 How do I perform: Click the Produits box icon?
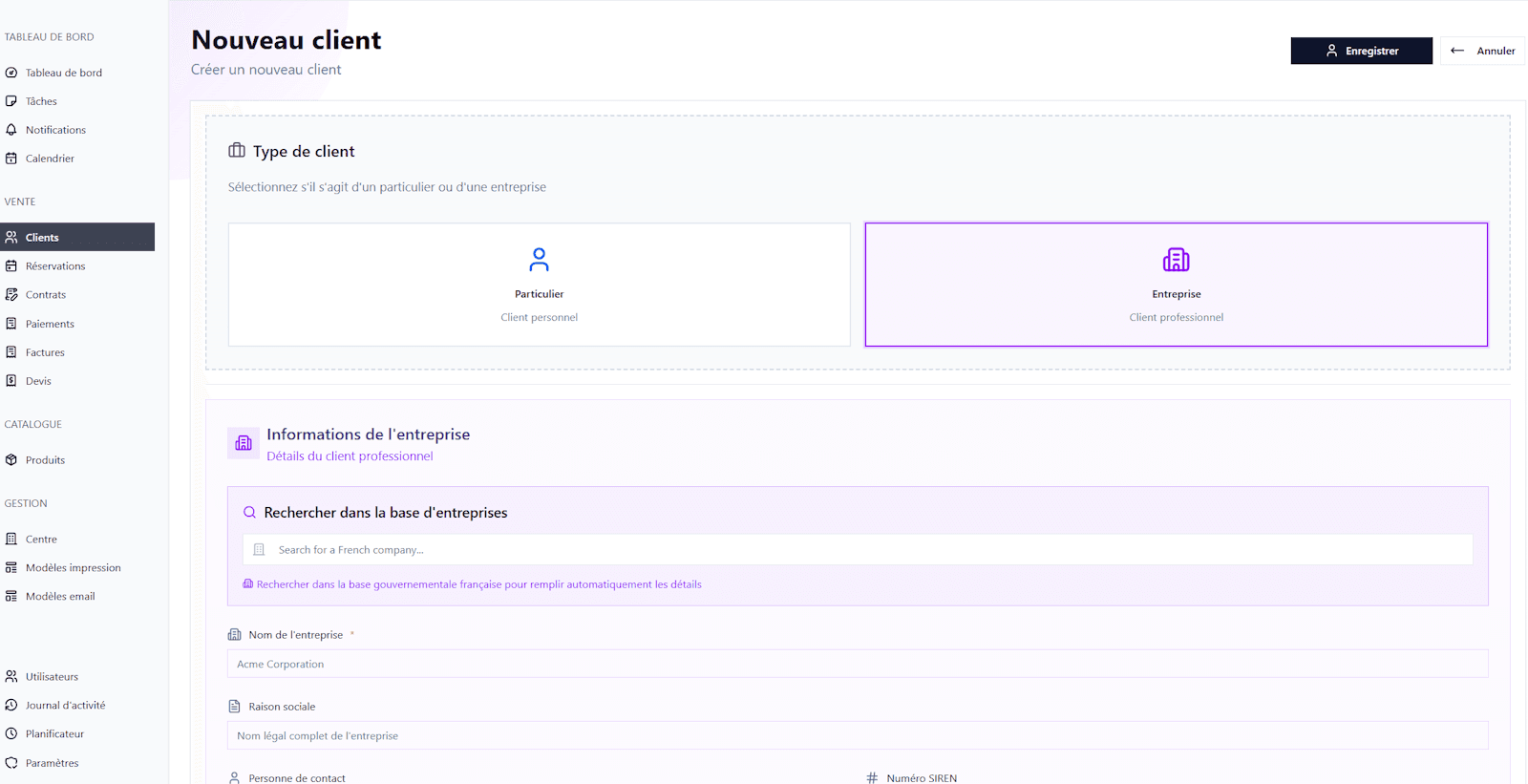click(x=11, y=460)
